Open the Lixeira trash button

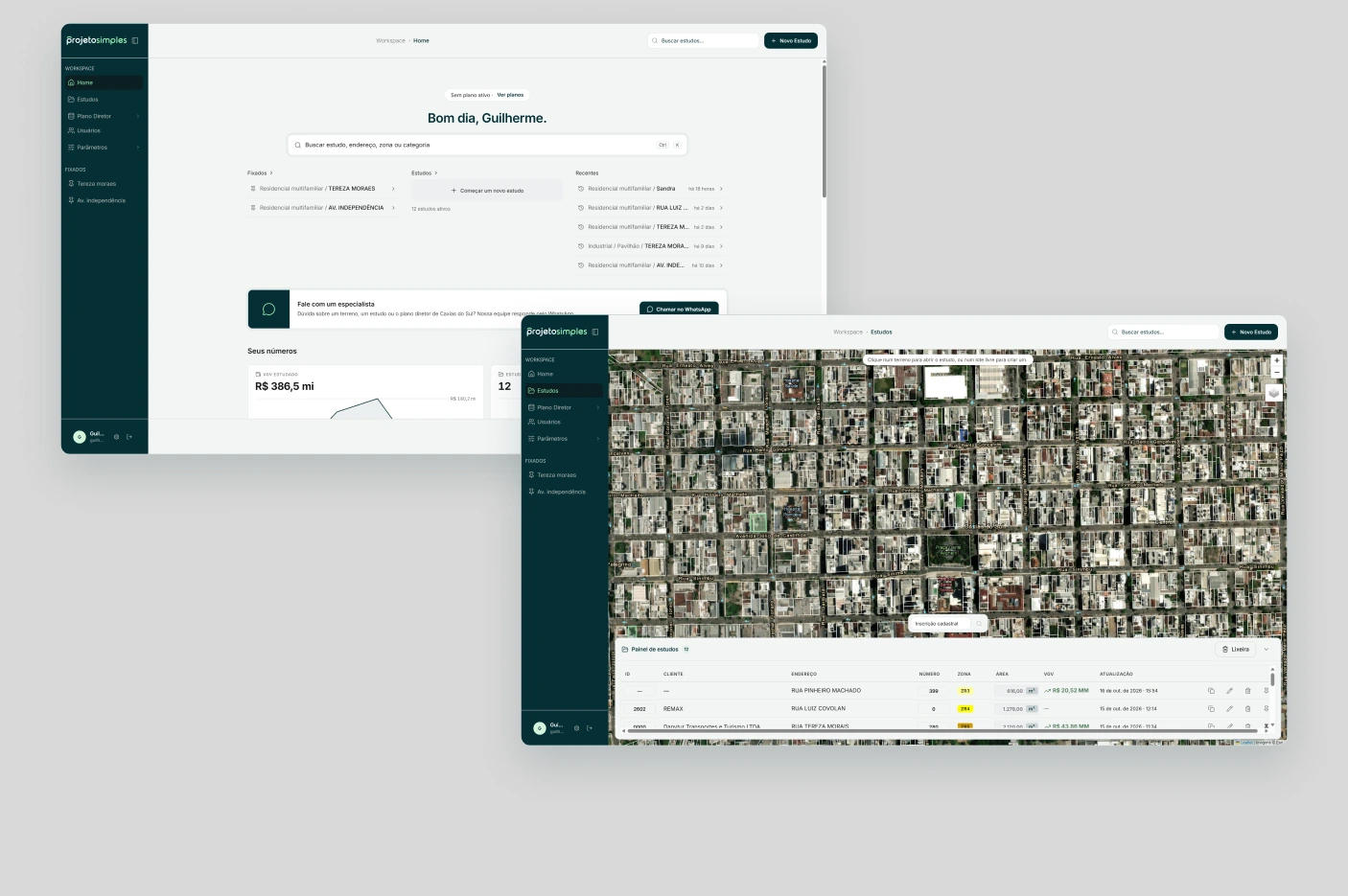[x=1236, y=650]
